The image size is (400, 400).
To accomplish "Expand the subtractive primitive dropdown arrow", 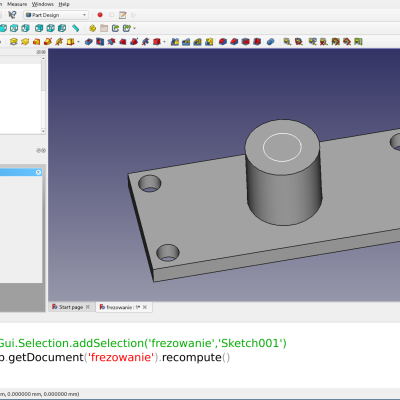I will click(164, 42).
